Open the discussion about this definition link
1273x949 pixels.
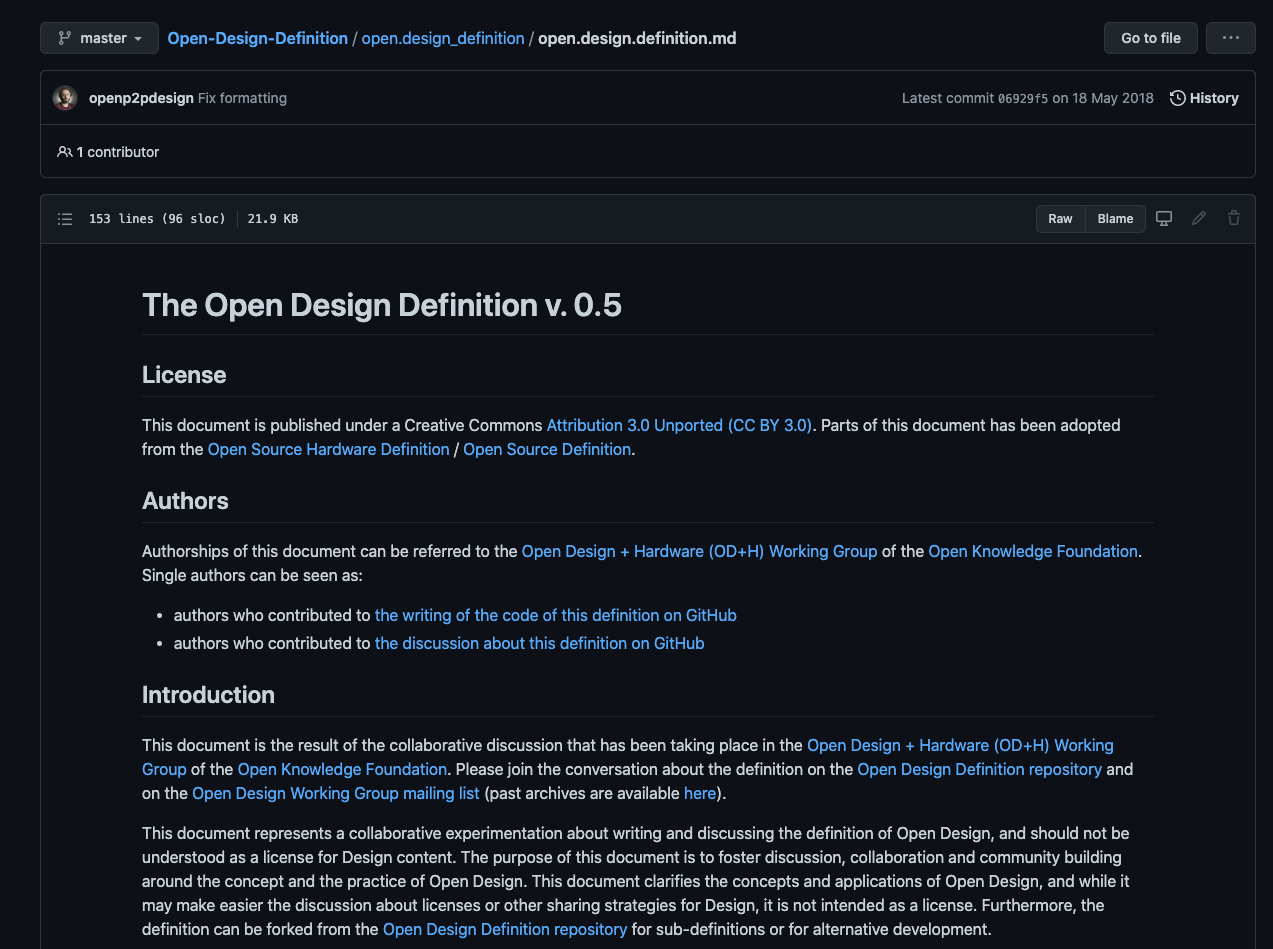[539, 643]
